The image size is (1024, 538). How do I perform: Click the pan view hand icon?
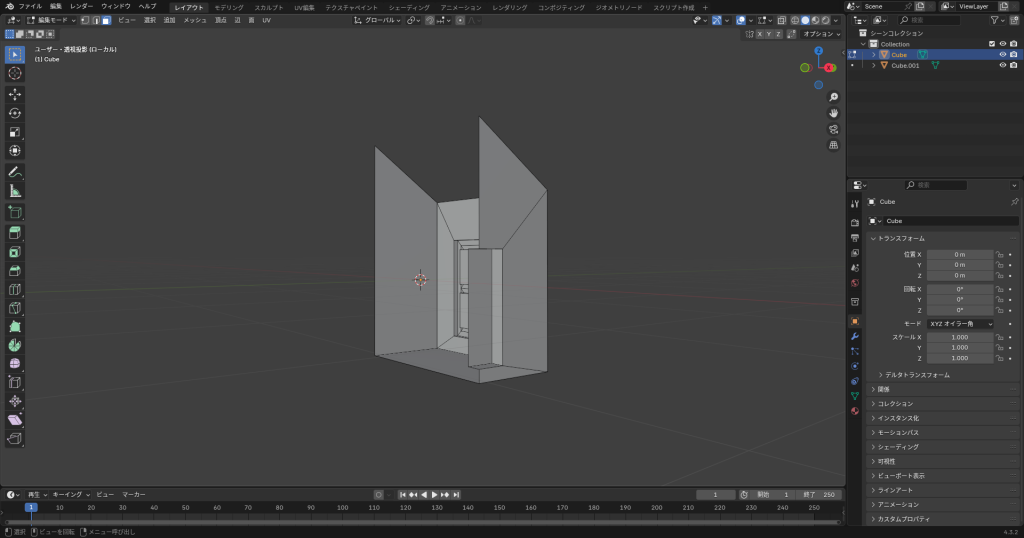833,113
